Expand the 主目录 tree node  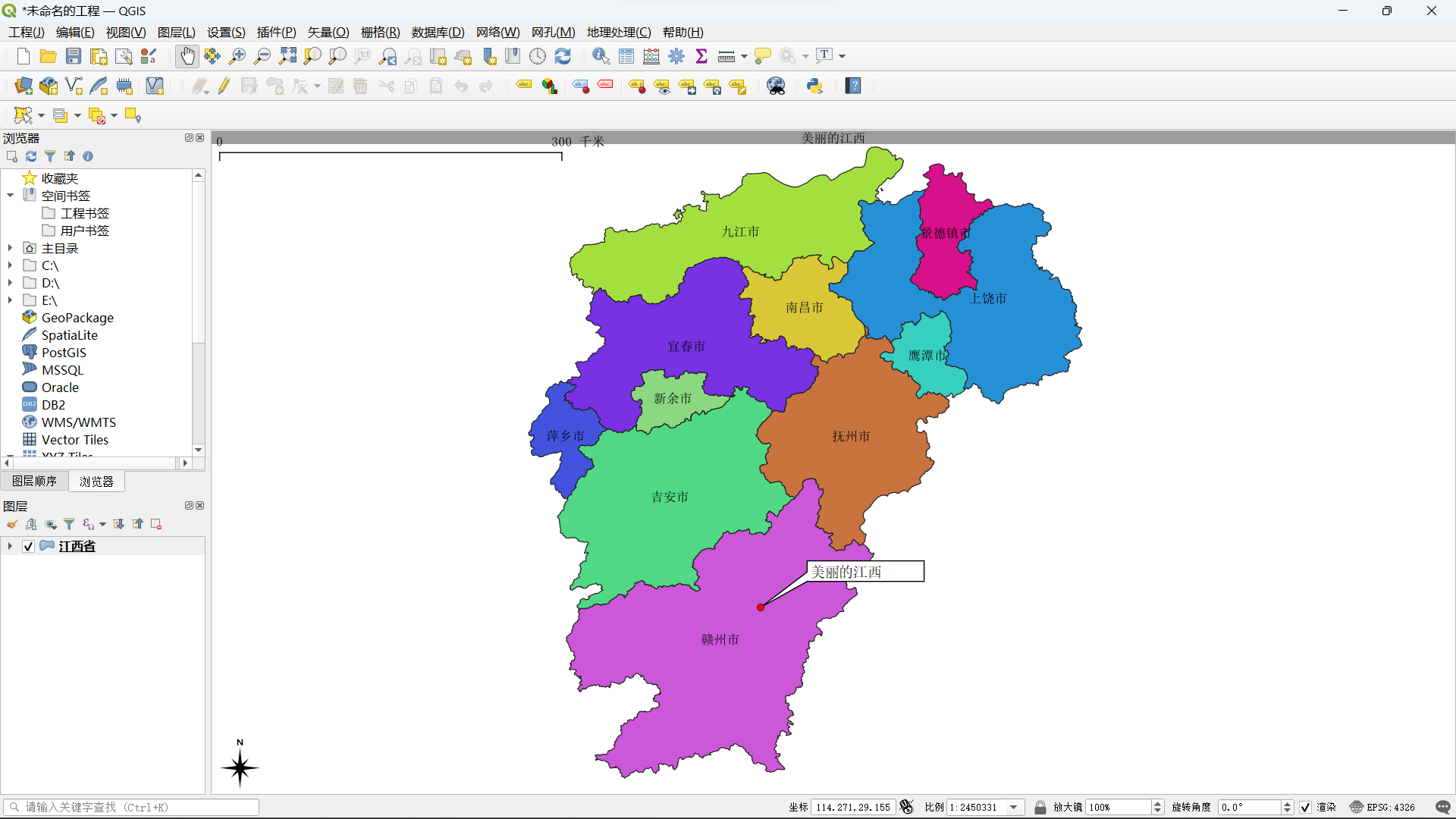coord(10,248)
